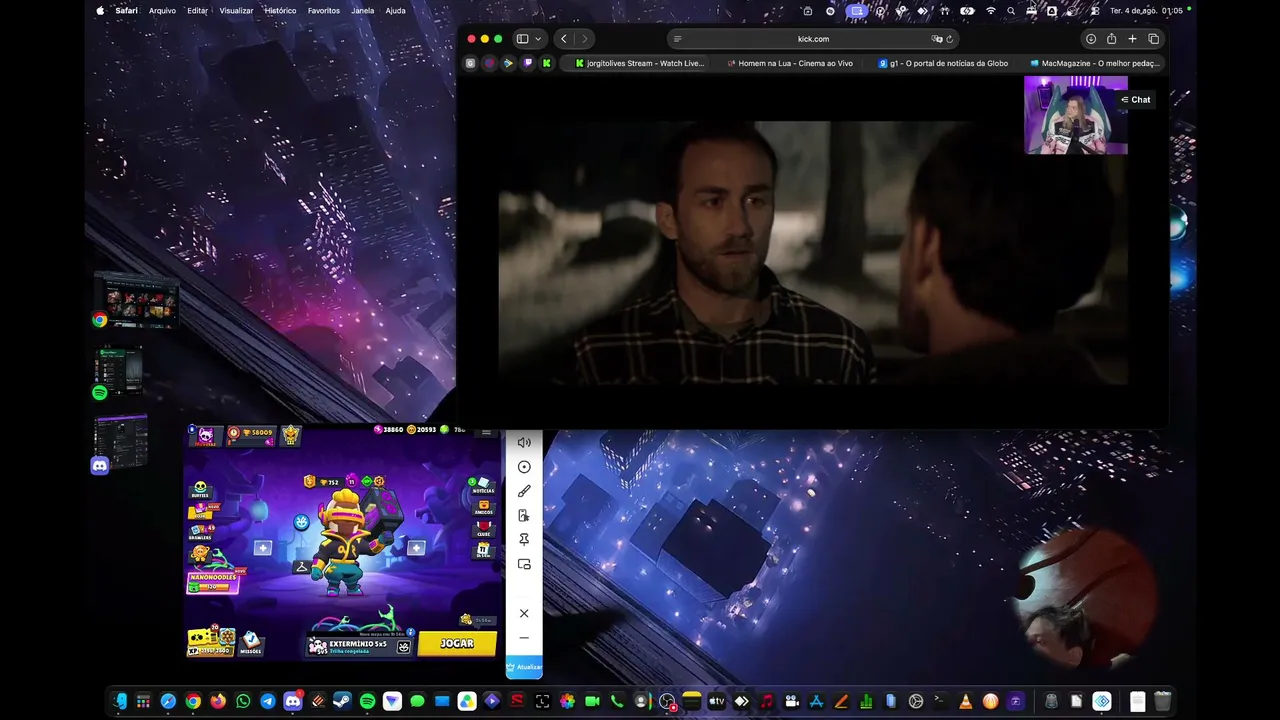1280x720 pixels.
Task: Click the Atualizar upgrade button
Action: (x=524, y=667)
